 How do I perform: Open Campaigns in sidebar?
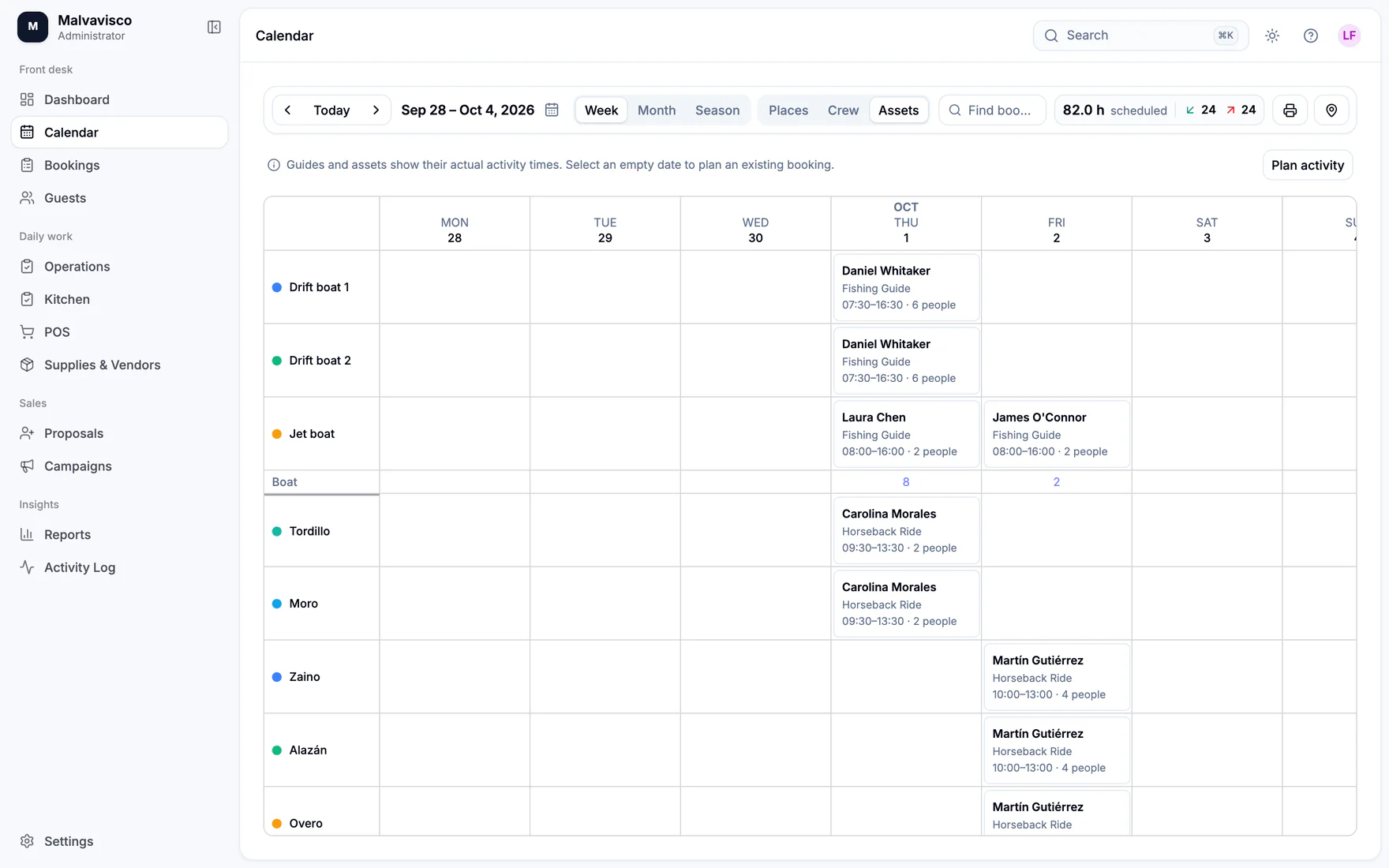pos(119,466)
